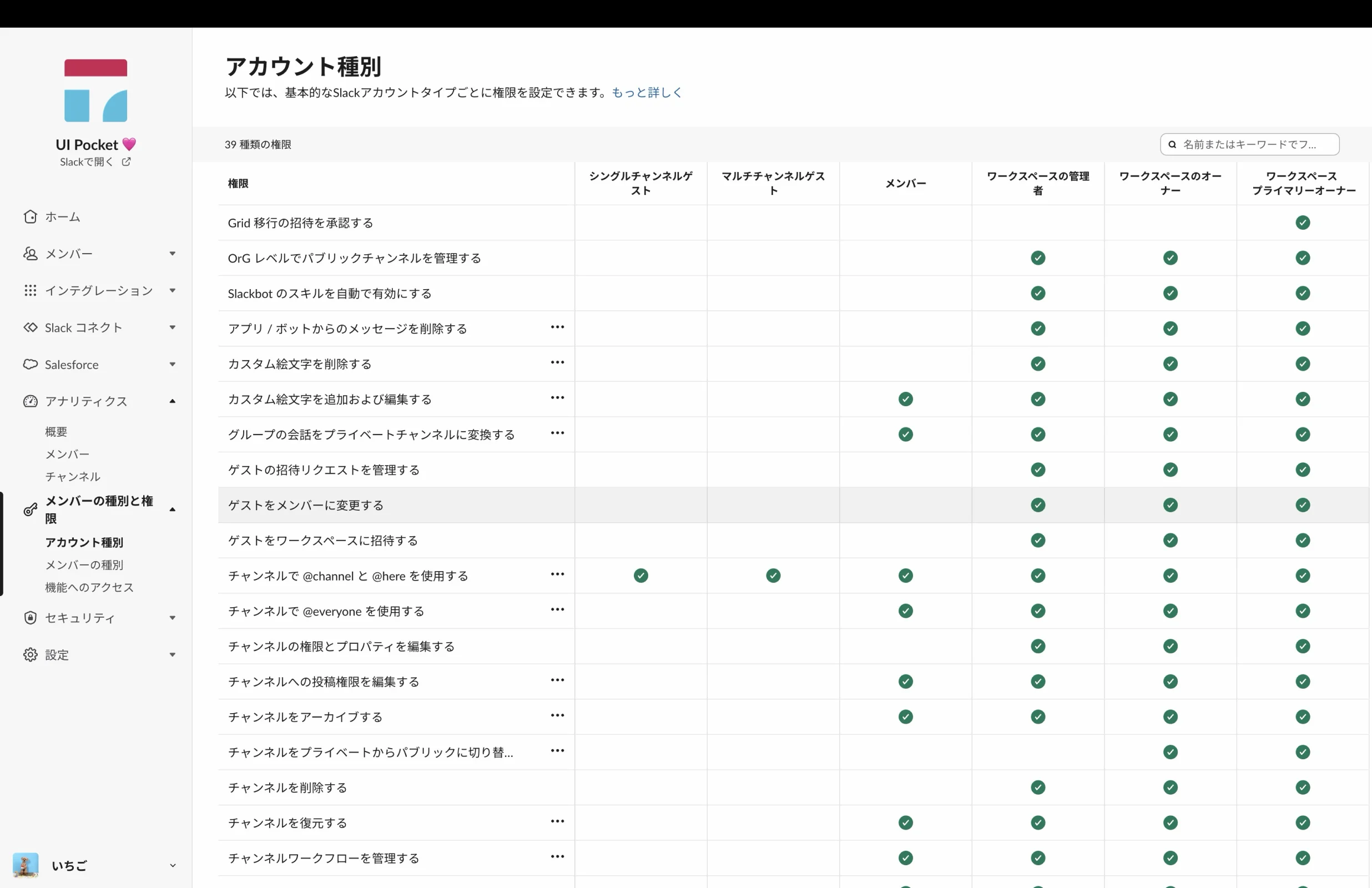
Task: Focus the 名前またはキーワード filter search field
Action: 1250,145
